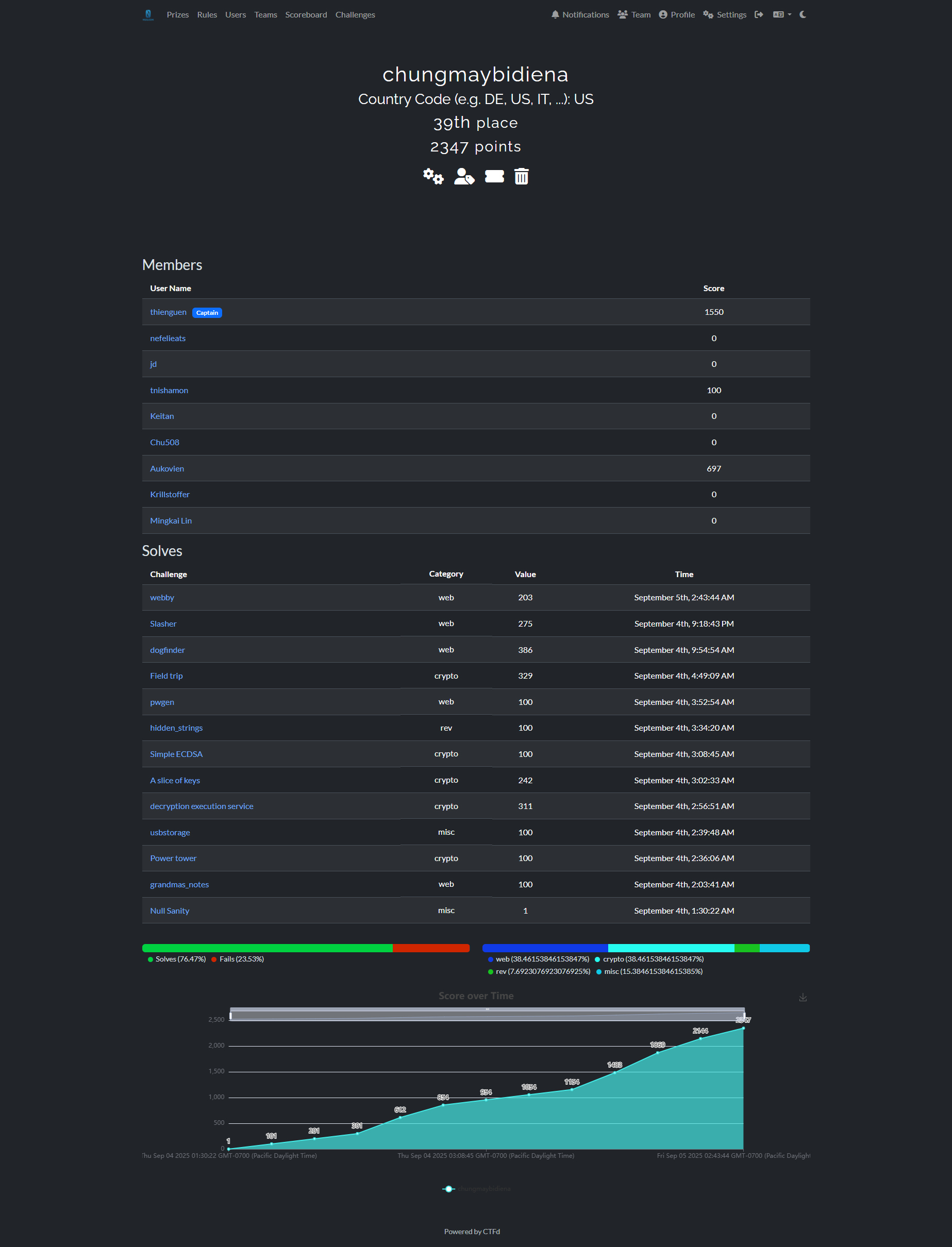This screenshot has width=952, height=1247.
Task: Open the Null Sanity challenge link
Action: (x=170, y=911)
